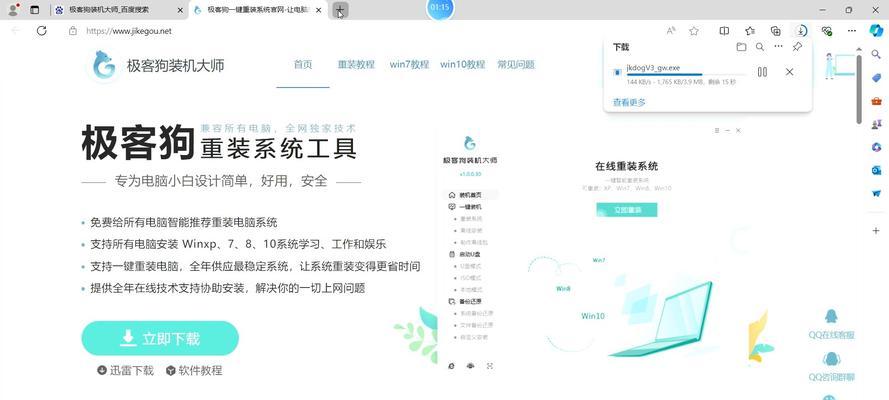Reload the current page

pos(41,31)
